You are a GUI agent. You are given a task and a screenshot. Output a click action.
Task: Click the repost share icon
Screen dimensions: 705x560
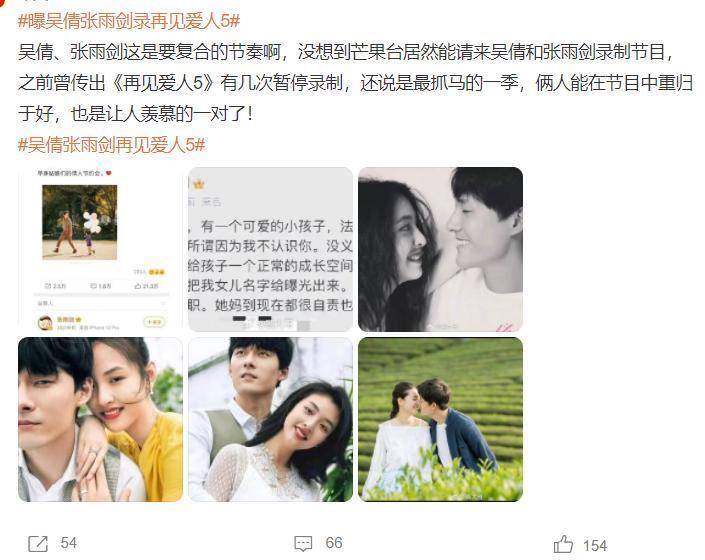(x=38, y=544)
